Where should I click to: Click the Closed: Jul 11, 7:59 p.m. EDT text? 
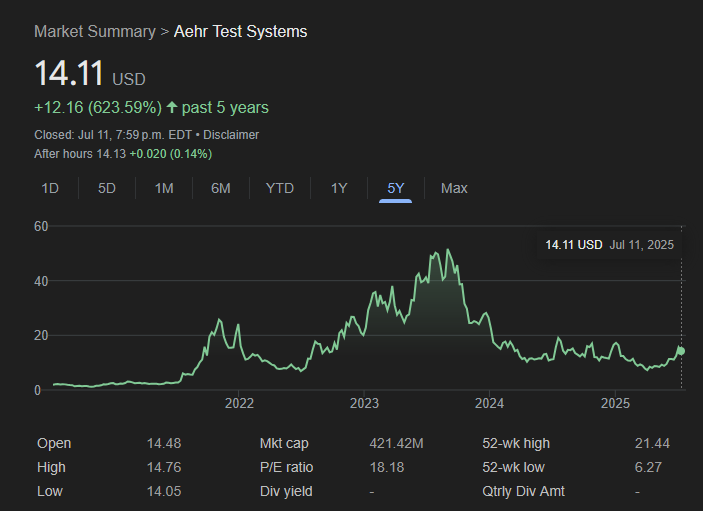113,135
